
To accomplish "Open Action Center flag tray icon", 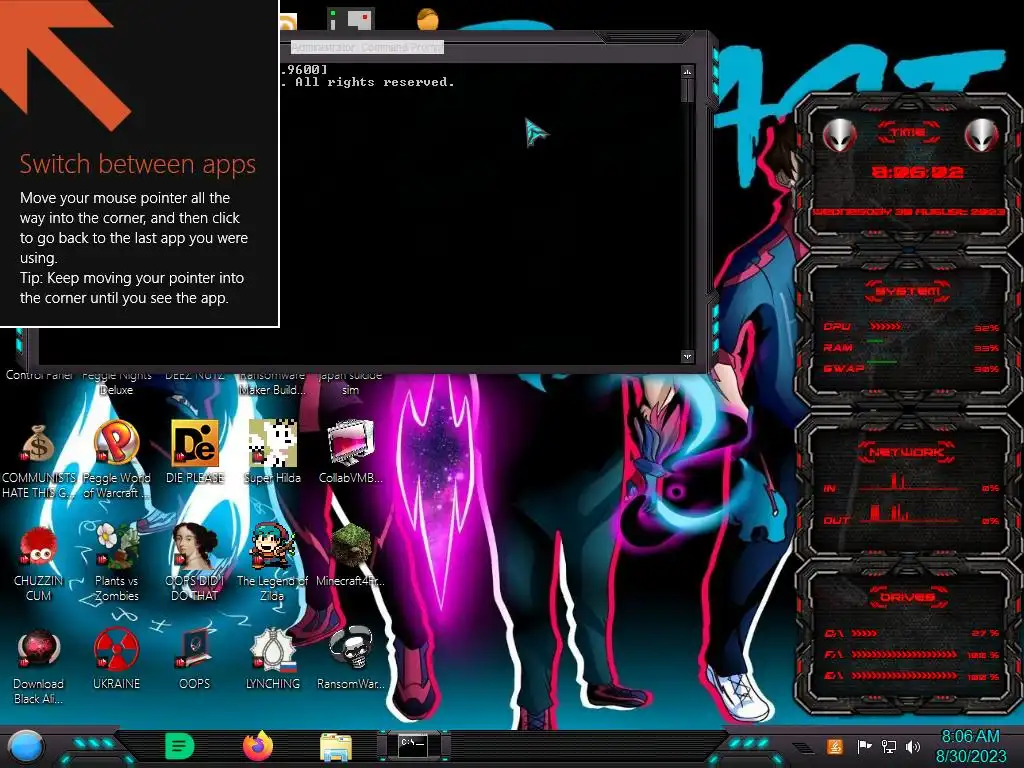I will [864, 746].
